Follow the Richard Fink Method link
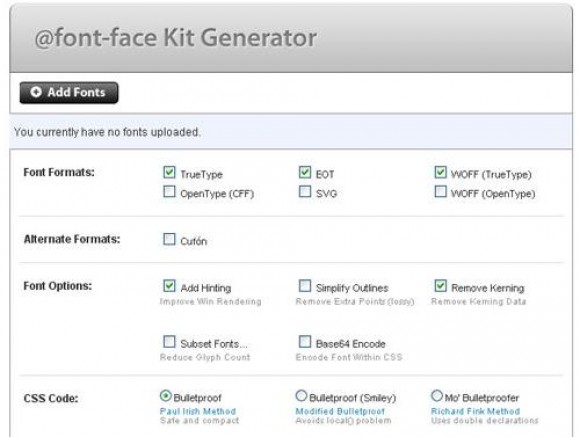The height and width of the screenshot is (437, 580). click(475, 411)
